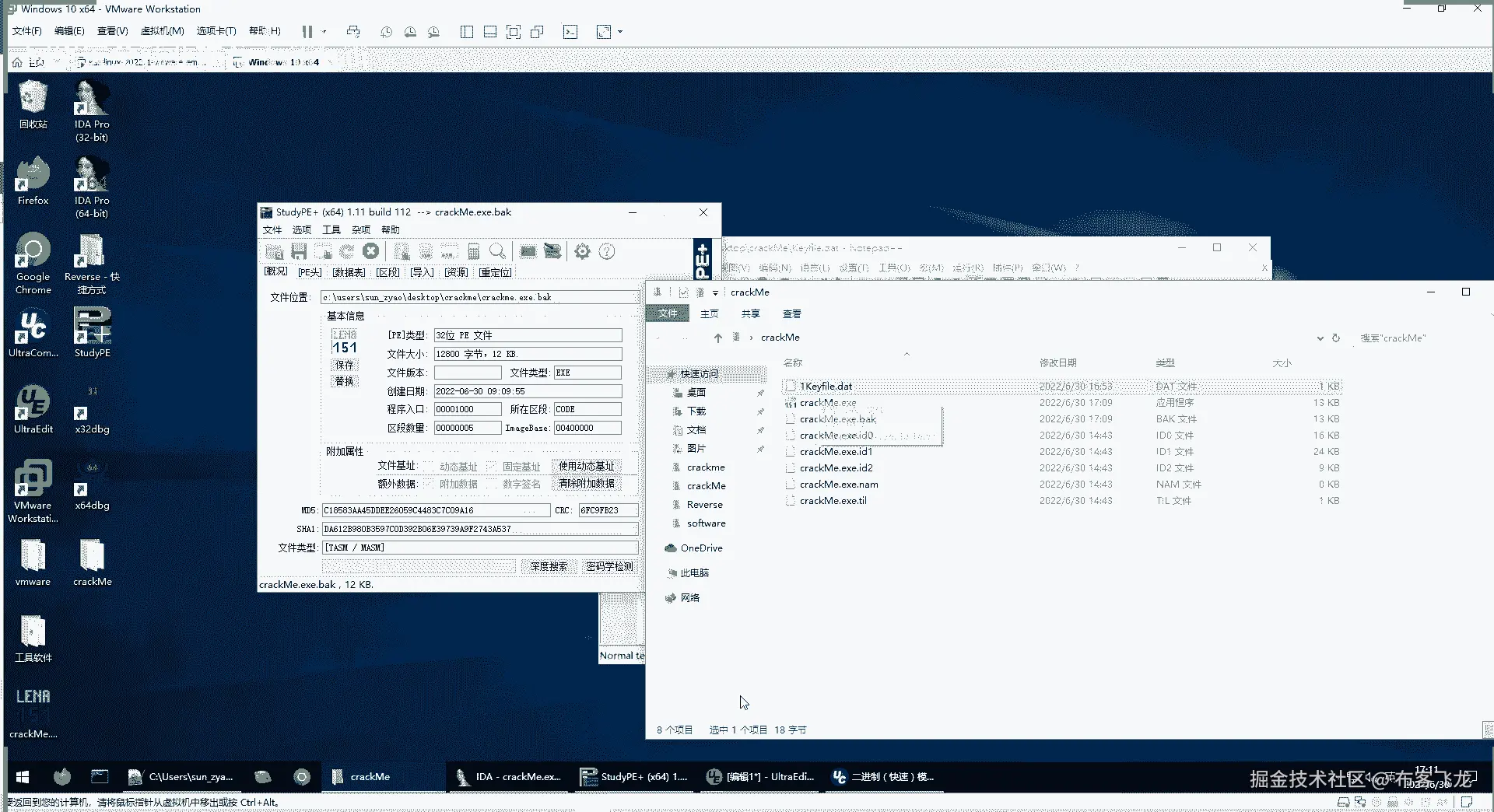Switch to the 导入 tab in StudyPE
This screenshot has width=1494, height=812.
[x=422, y=272]
